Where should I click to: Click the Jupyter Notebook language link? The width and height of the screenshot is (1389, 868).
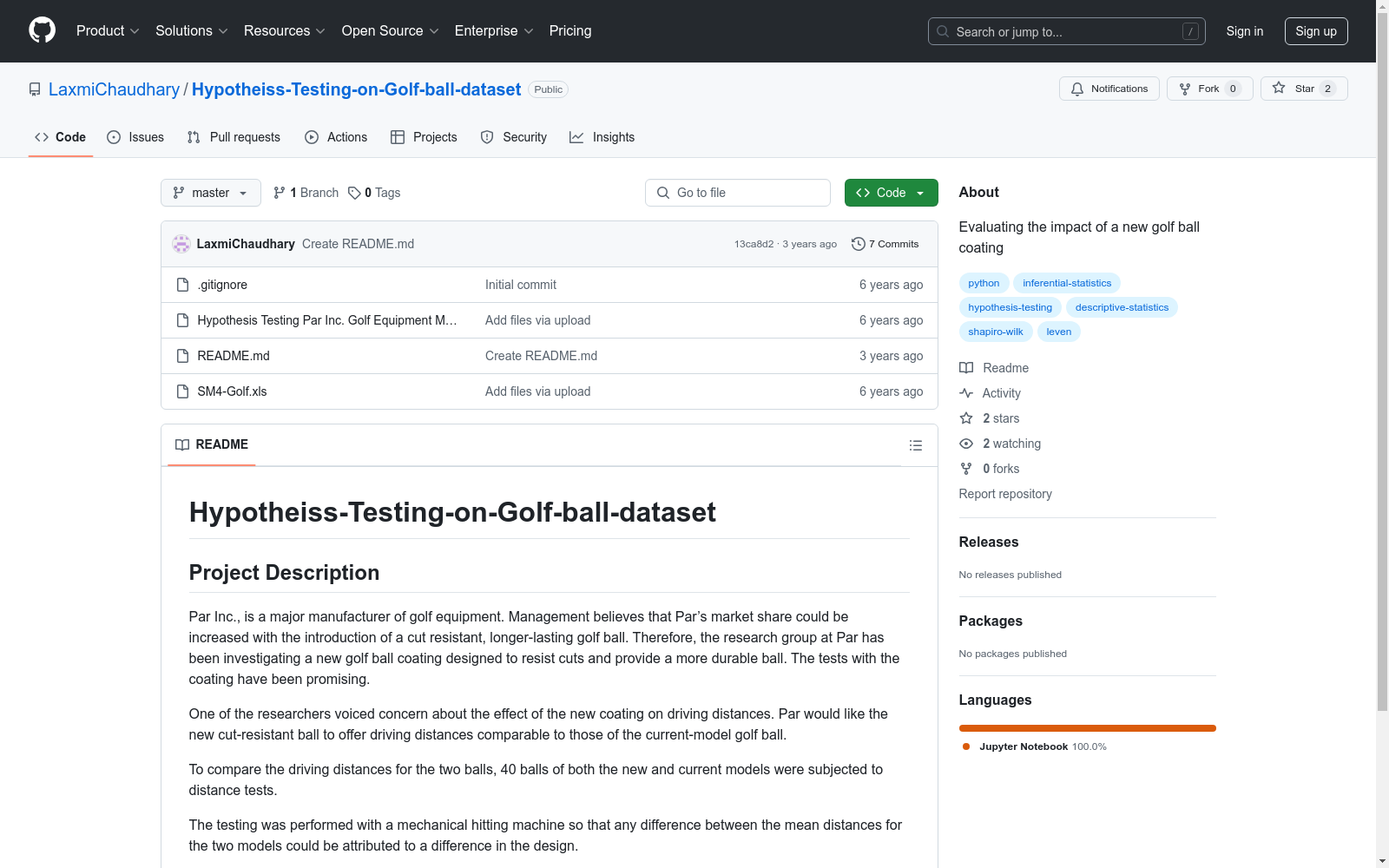click(x=1034, y=746)
